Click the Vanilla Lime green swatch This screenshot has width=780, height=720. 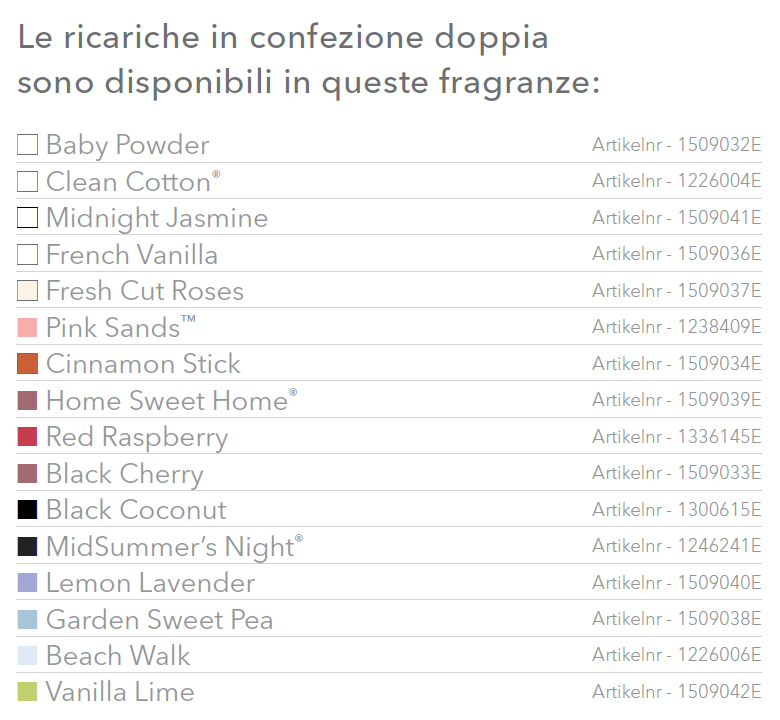pyautogui.click(x=27, y=692)
